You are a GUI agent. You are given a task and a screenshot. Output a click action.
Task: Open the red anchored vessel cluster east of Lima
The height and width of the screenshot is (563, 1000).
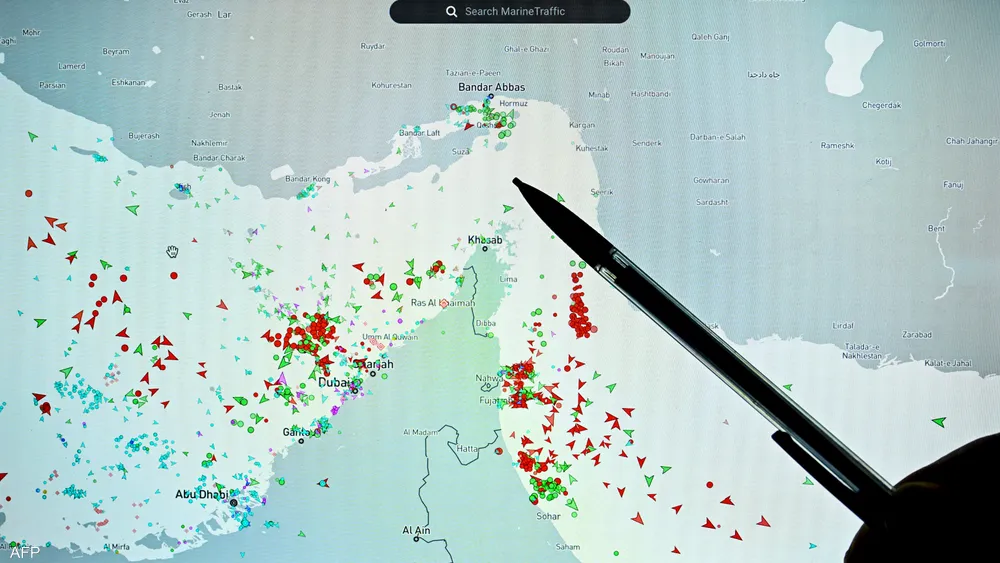coord(579,309)
